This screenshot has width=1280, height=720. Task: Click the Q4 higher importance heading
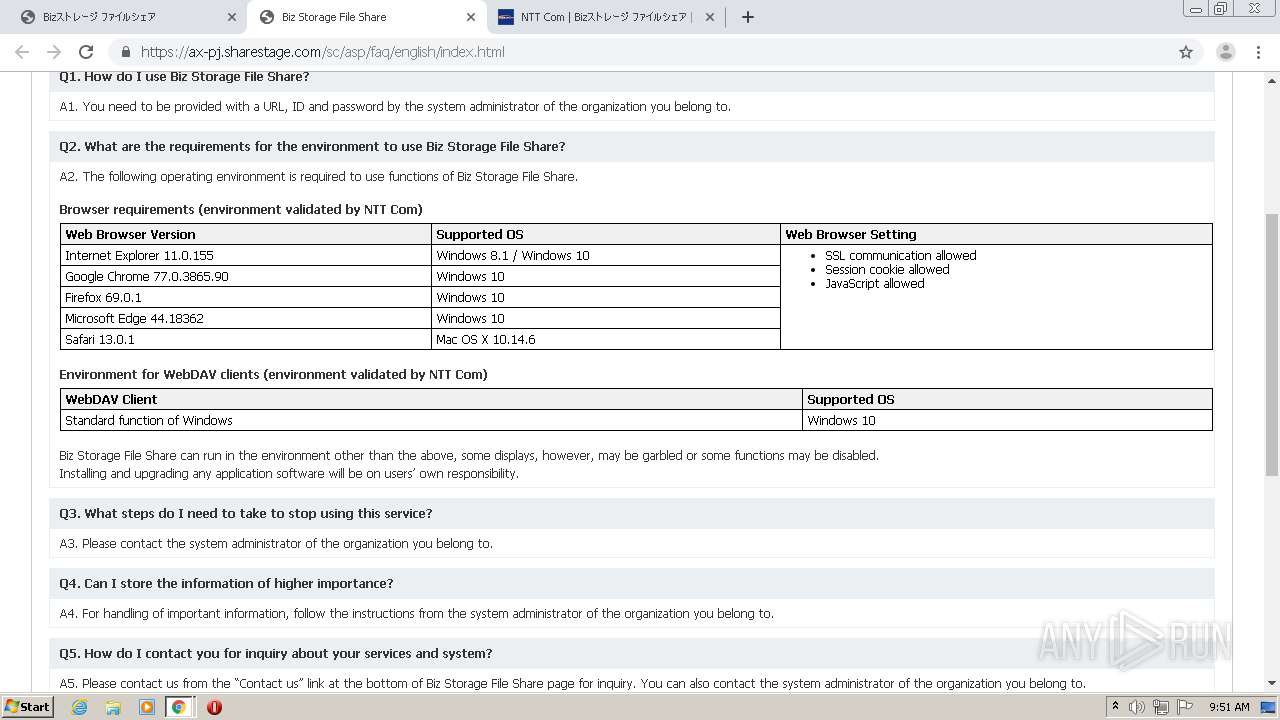[x=226, y=584]
